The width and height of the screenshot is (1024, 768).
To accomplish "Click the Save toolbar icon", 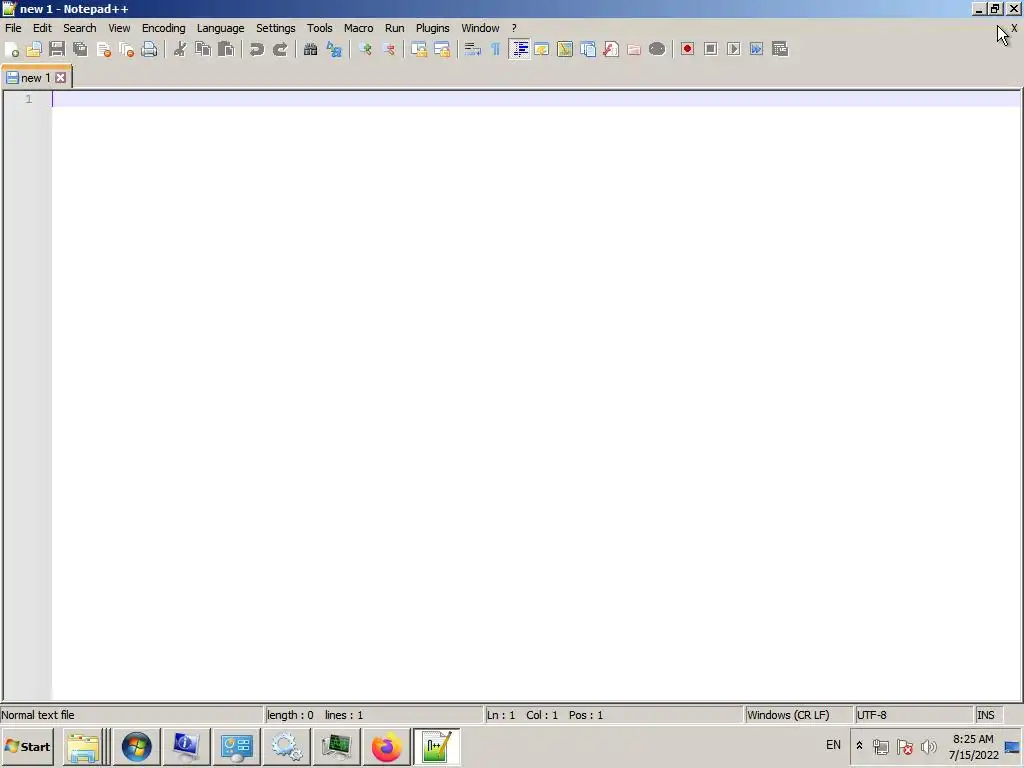I will 57,50.
